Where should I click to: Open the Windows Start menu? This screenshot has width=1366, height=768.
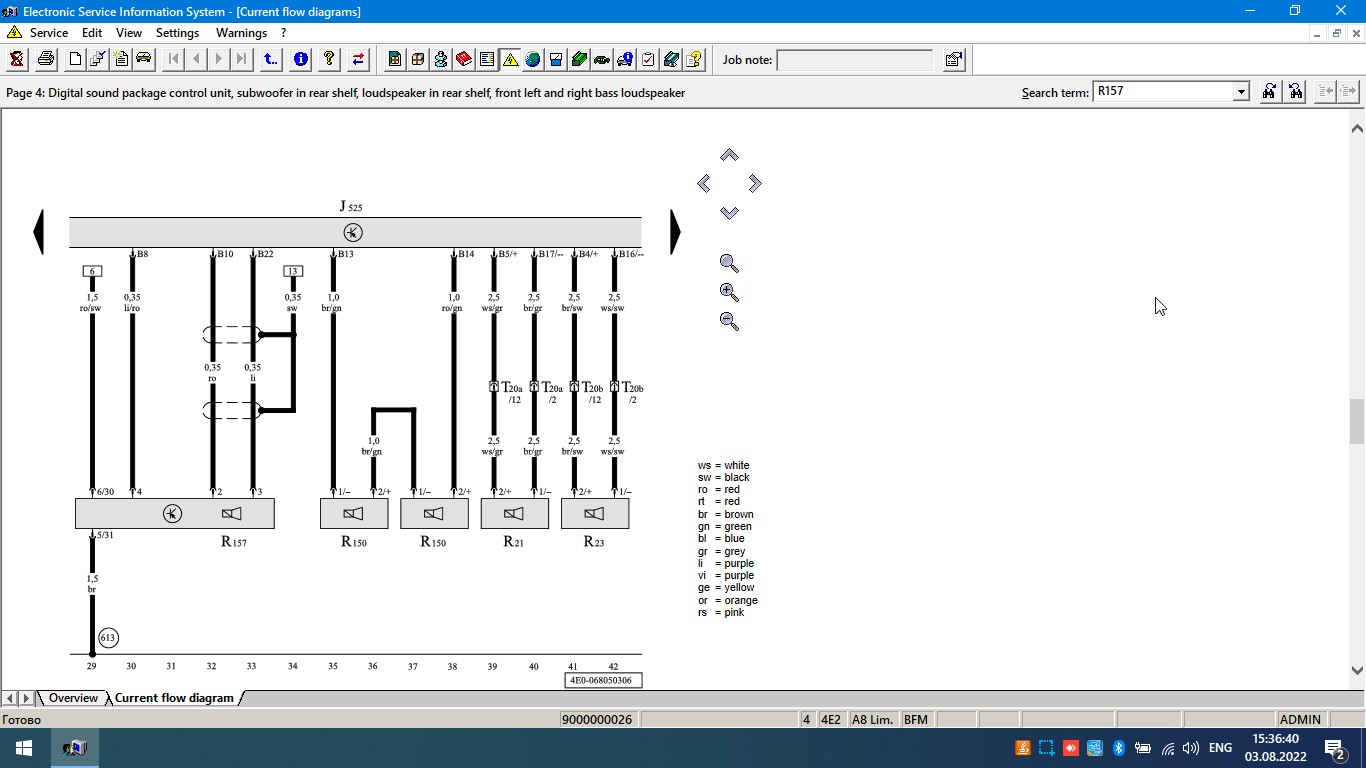tap(23, 748)
